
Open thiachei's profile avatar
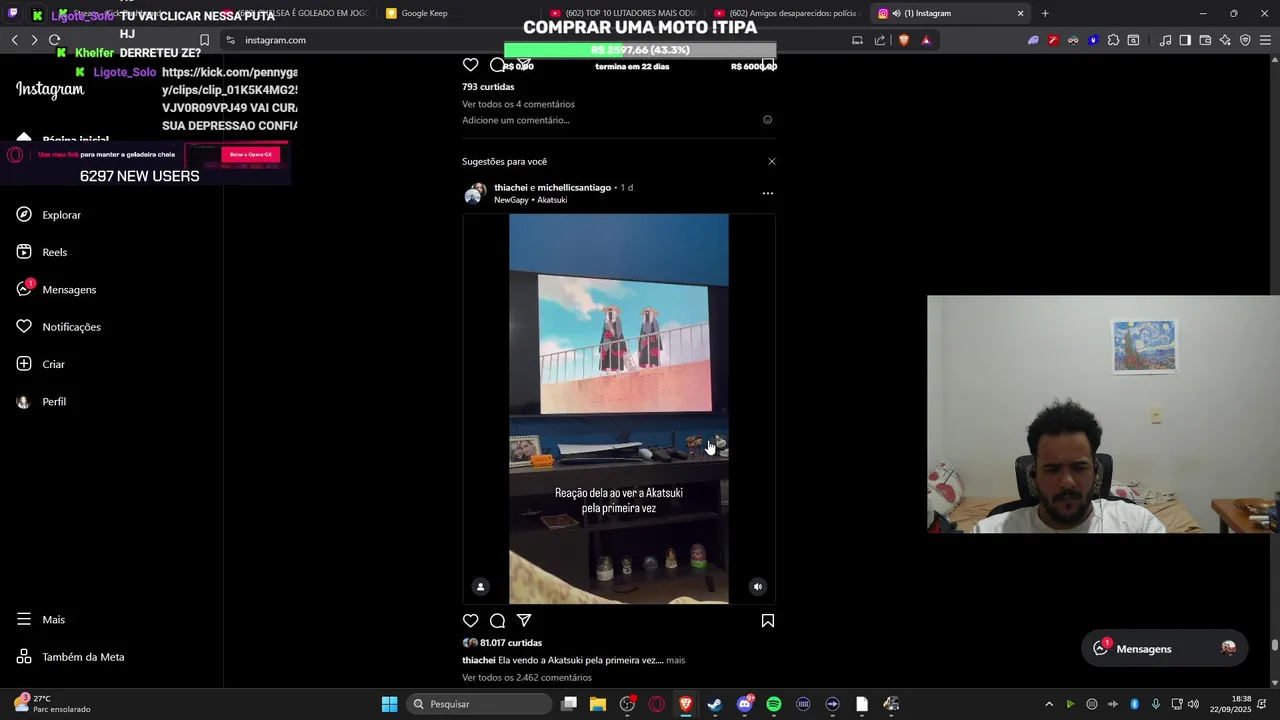(475, 193)
